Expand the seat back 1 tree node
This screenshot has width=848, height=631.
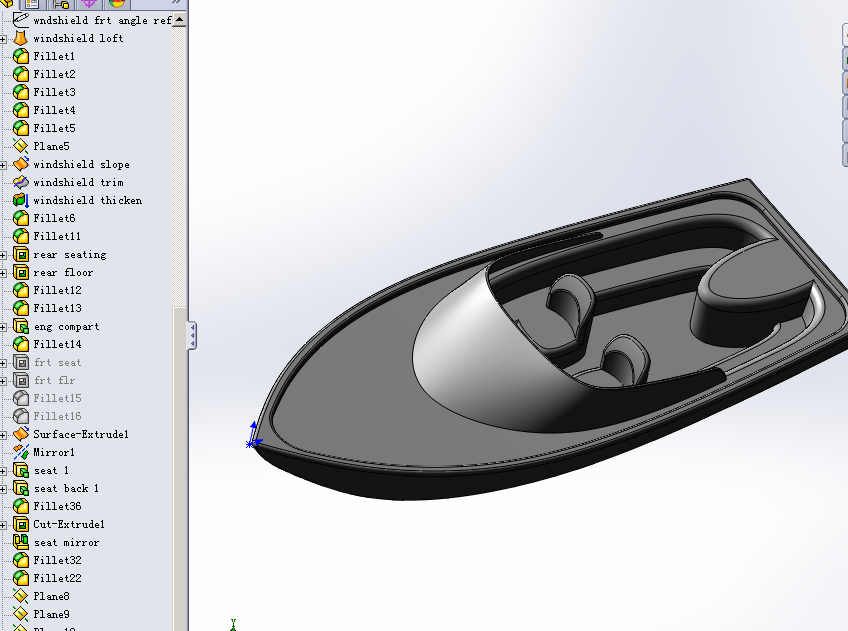3,489
